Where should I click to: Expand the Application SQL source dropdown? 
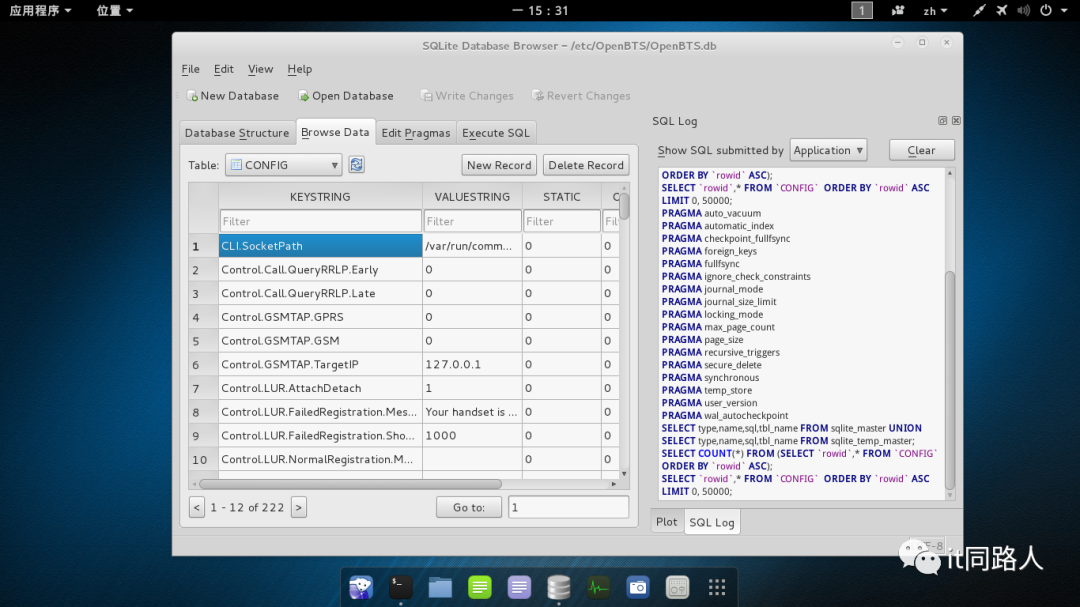coord(828,150)
